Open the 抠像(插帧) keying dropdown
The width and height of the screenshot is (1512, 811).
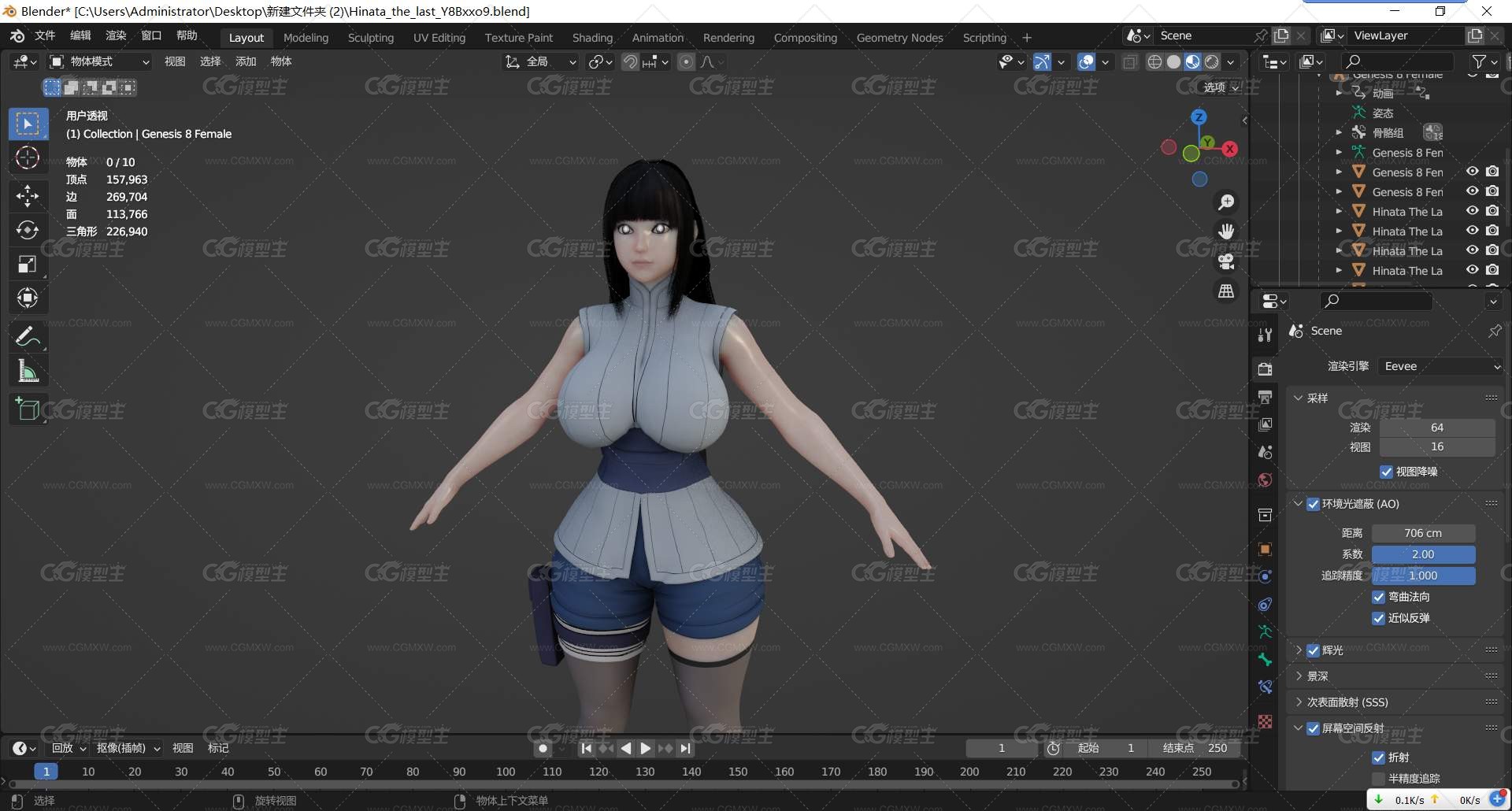tap(128, 748)
